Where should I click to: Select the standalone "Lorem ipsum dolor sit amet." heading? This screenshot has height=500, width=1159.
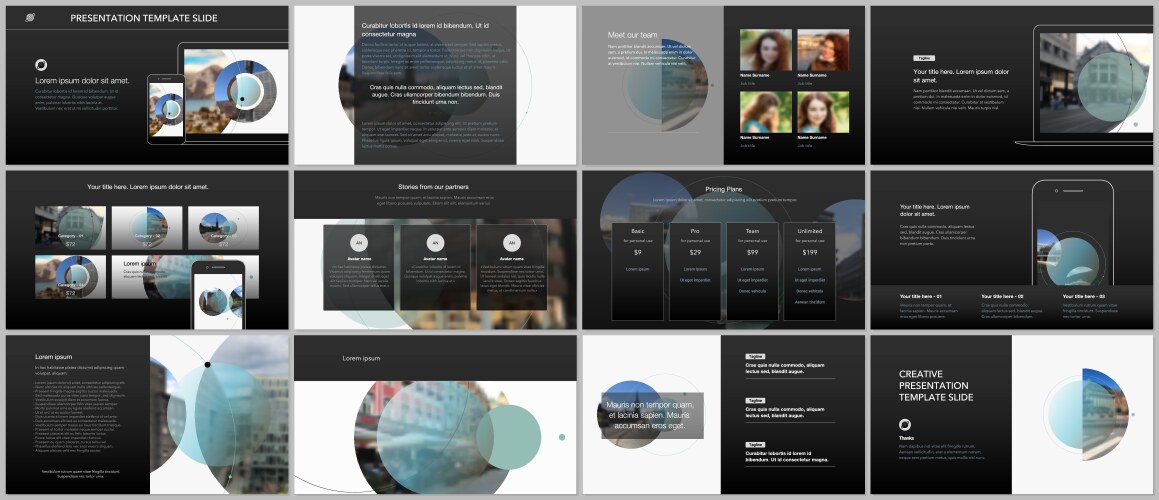click(x=82, y=81)
